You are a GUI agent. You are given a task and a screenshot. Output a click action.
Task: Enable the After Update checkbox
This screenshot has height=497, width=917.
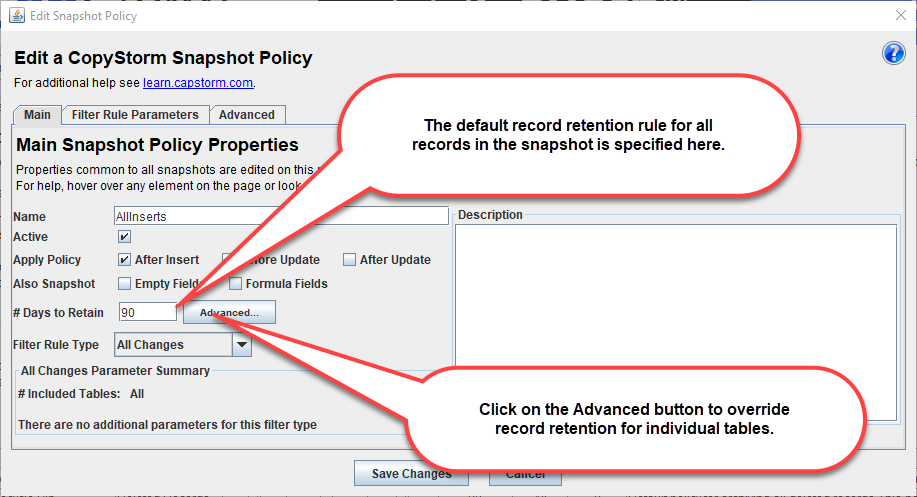(x=349, y=260)
